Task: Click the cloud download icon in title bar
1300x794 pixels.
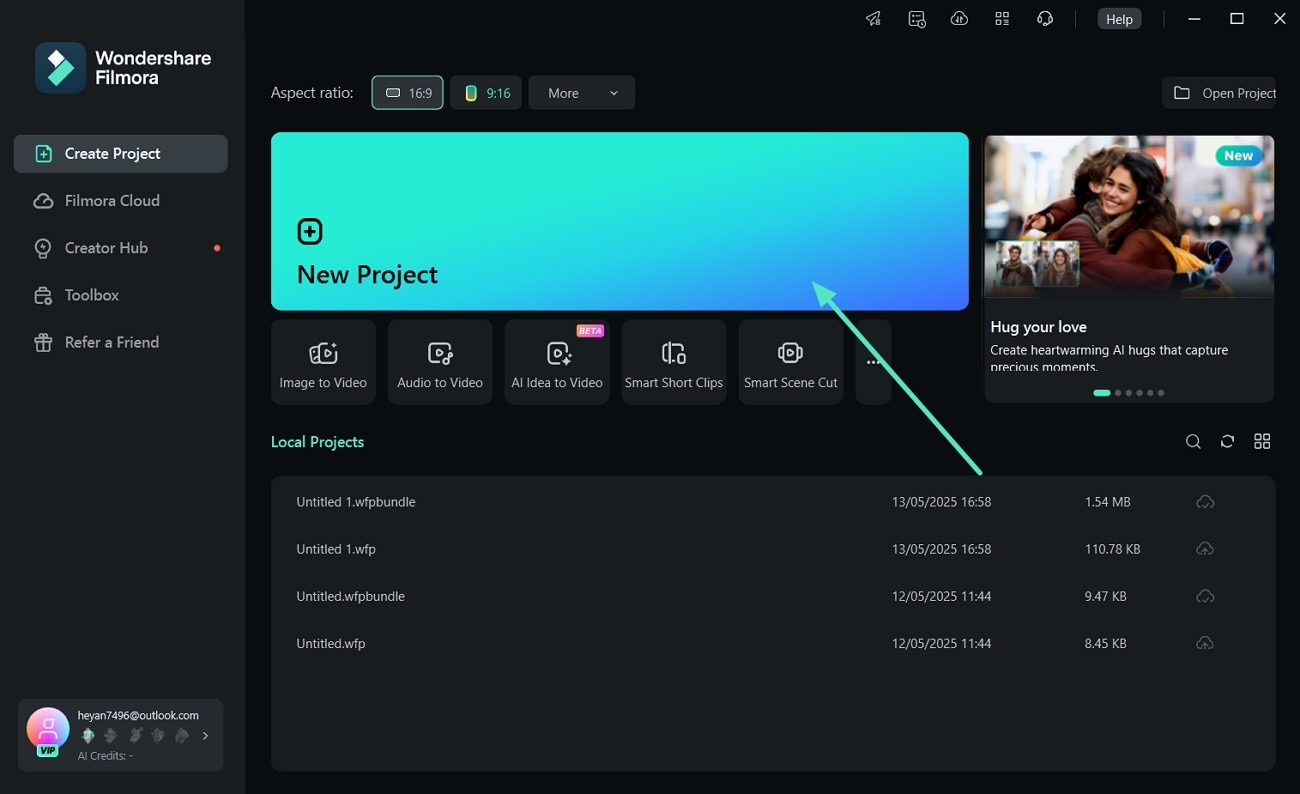Action: [x=959, y=19]
